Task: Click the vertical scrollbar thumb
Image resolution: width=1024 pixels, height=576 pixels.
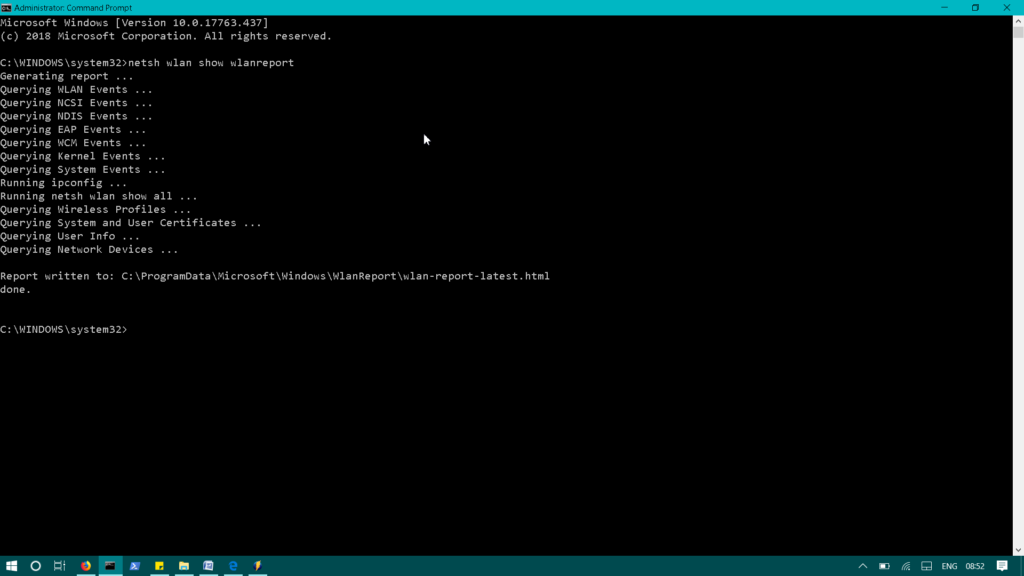Action: (x=1018, y=33)
